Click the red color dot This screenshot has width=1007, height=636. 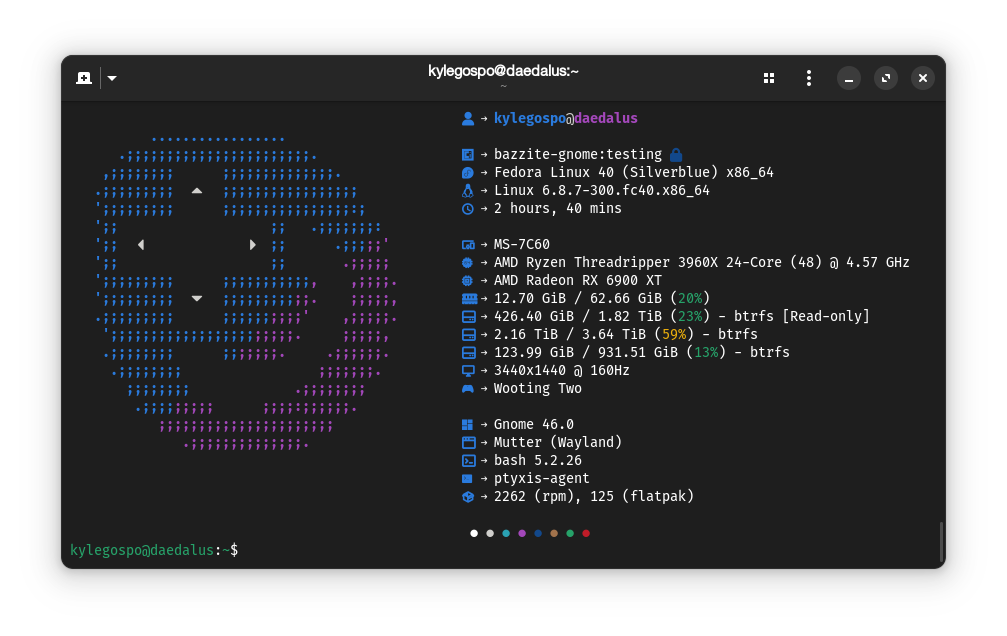586,533
